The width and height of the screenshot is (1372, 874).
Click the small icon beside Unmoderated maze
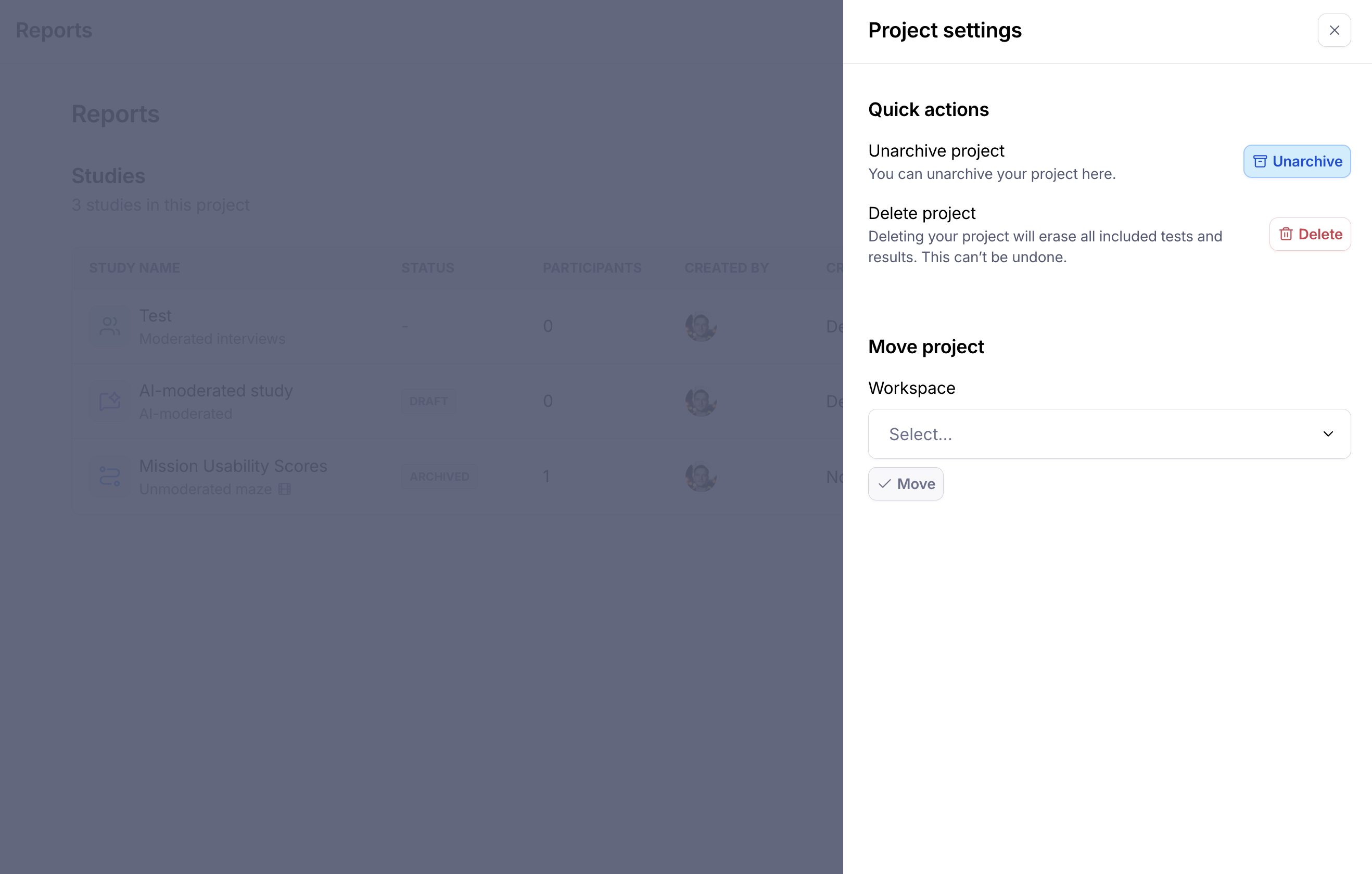(284, 489)
